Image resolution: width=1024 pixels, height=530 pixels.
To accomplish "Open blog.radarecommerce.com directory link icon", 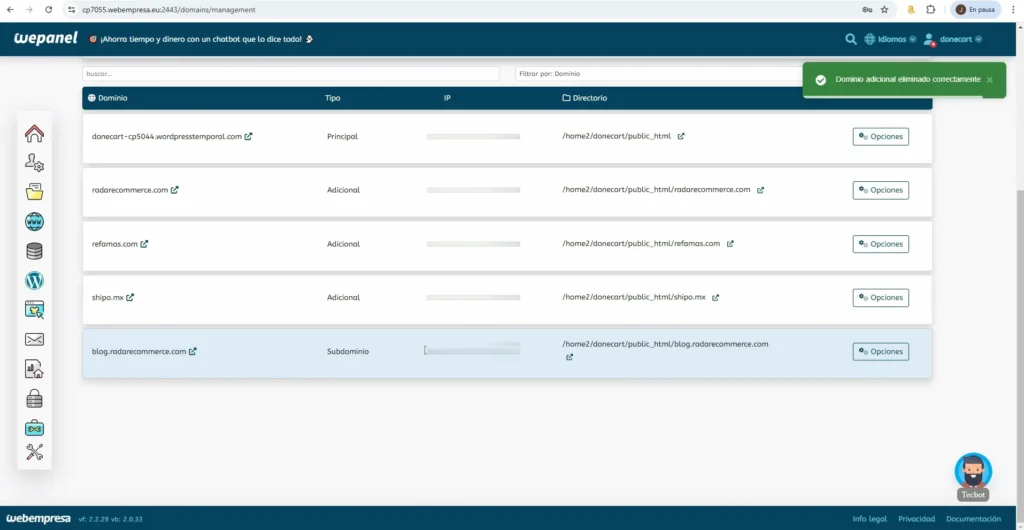I will point(569,357).
